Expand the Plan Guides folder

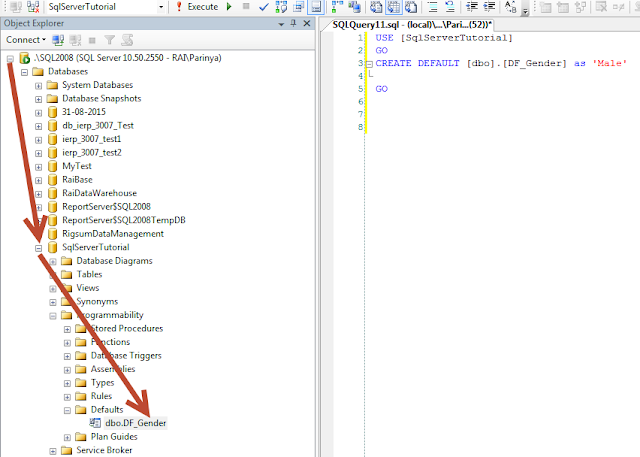(x=67, y=437)
